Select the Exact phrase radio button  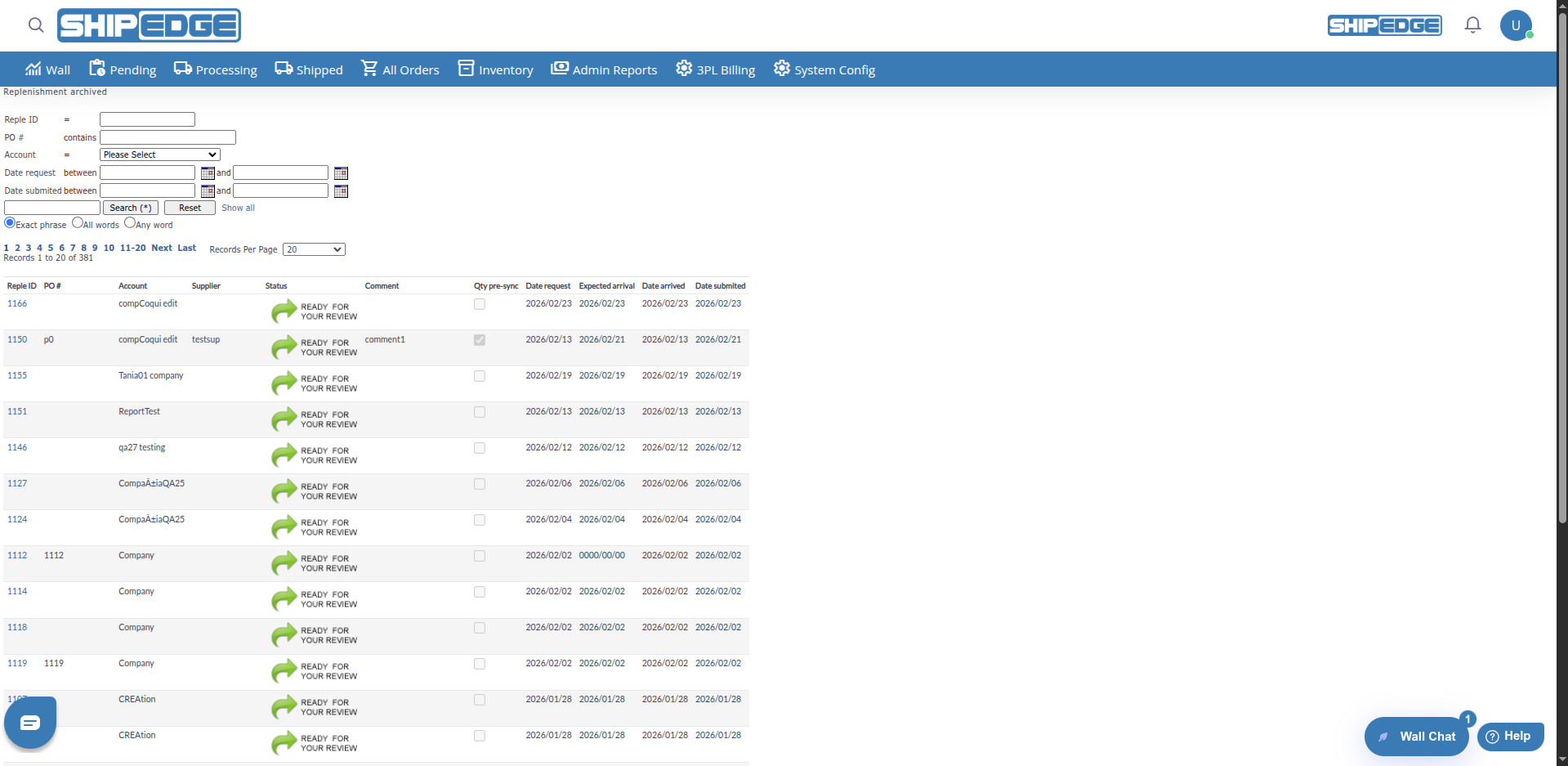point(10,223)
